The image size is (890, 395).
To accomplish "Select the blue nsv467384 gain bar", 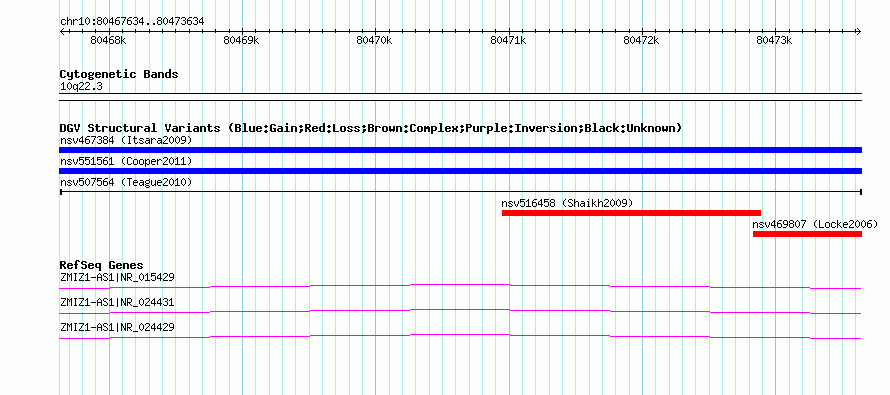I will pyautogui.click(x=460, y=150).
